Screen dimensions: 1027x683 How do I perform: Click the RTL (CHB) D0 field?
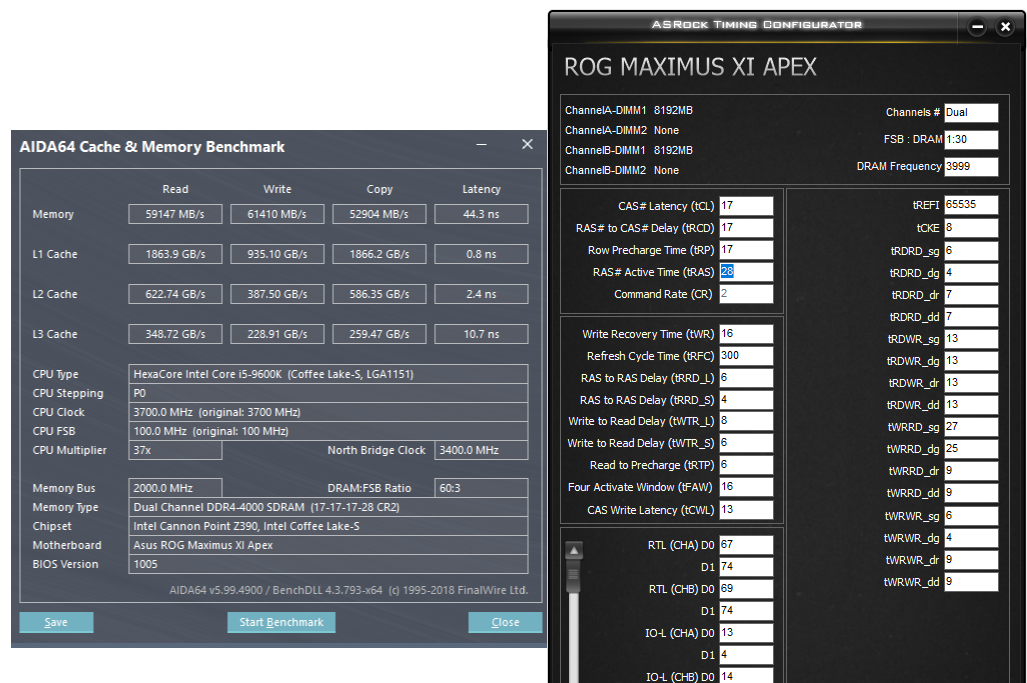(746, 589)
